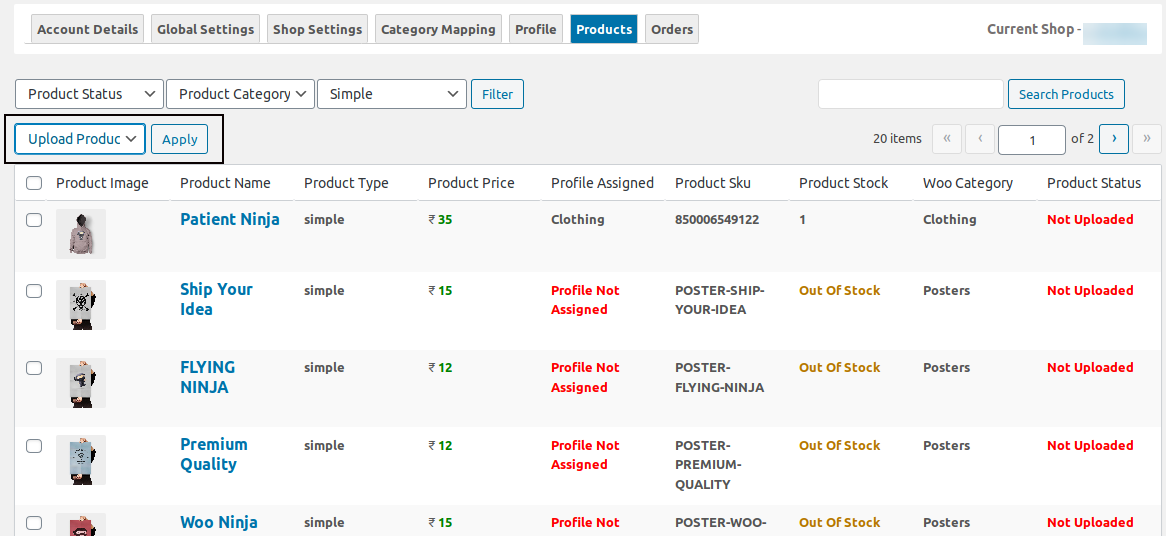Click the Product Price column header
Screen dimensions: 1166x536
[x=471, y=183]
